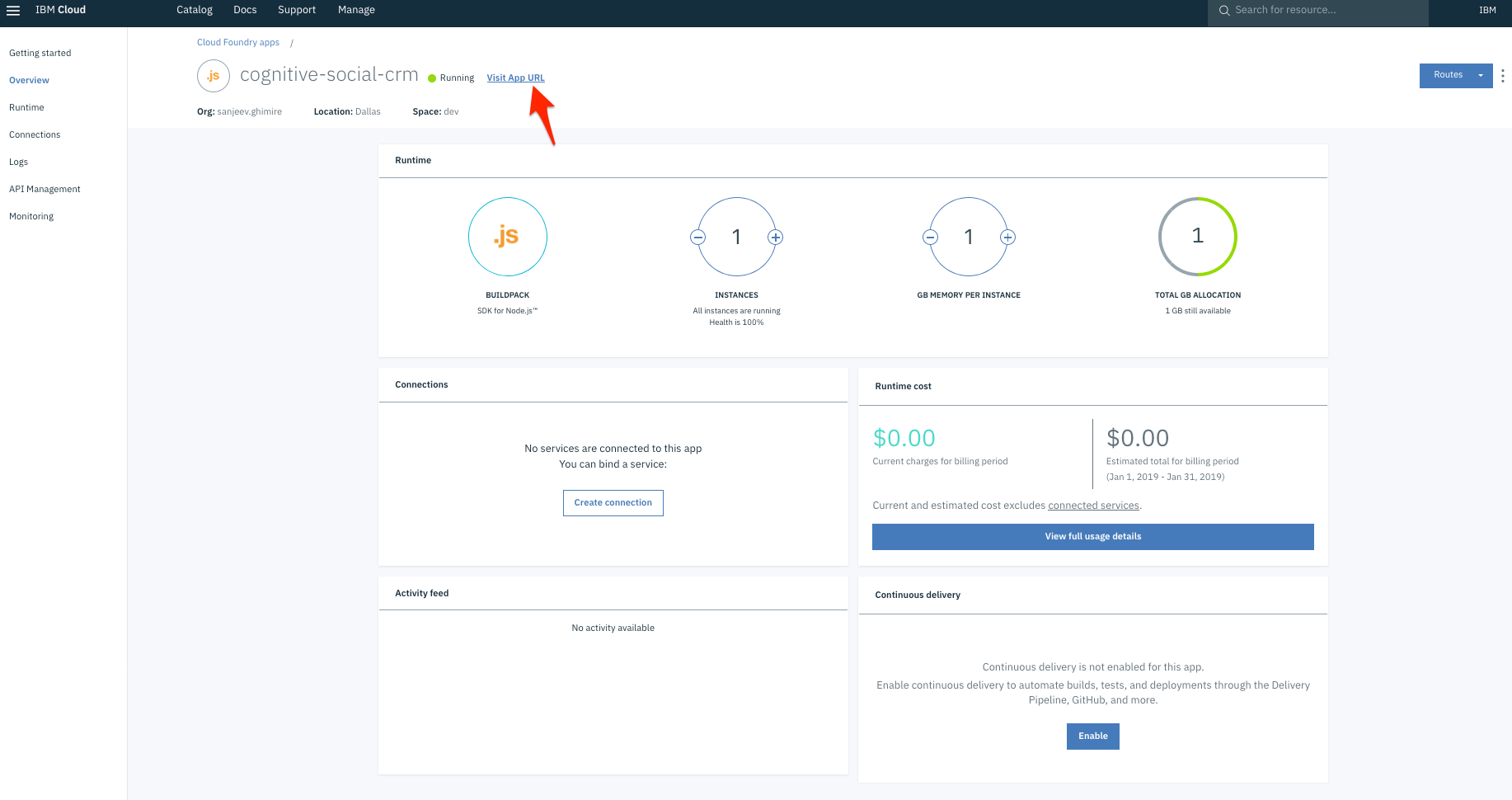Click the $0.00 current charges amount
The image size is (1512, 800).
[x=904, y=438]
